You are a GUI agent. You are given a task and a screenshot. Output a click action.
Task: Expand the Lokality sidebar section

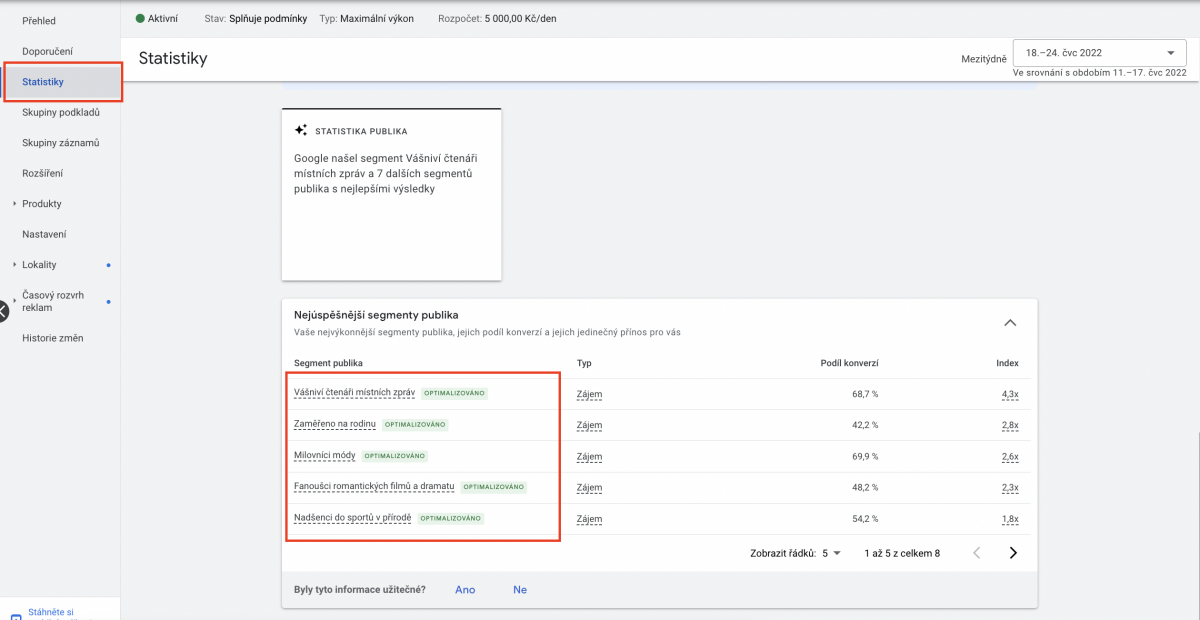click(14, 265)
